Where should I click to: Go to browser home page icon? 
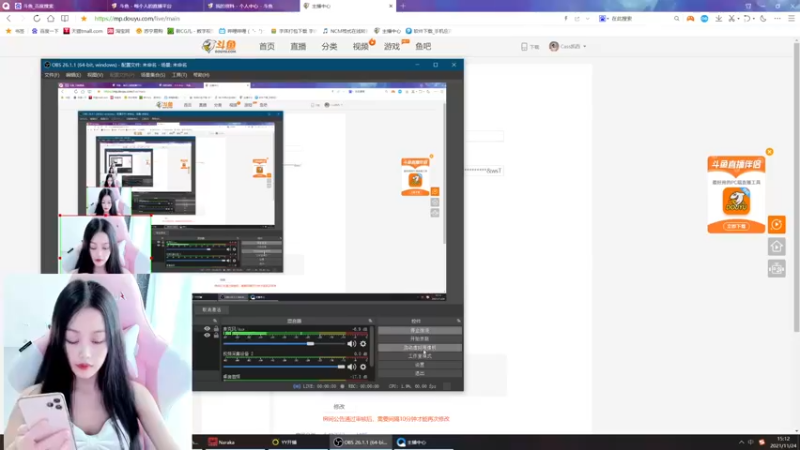pos(51,18)
